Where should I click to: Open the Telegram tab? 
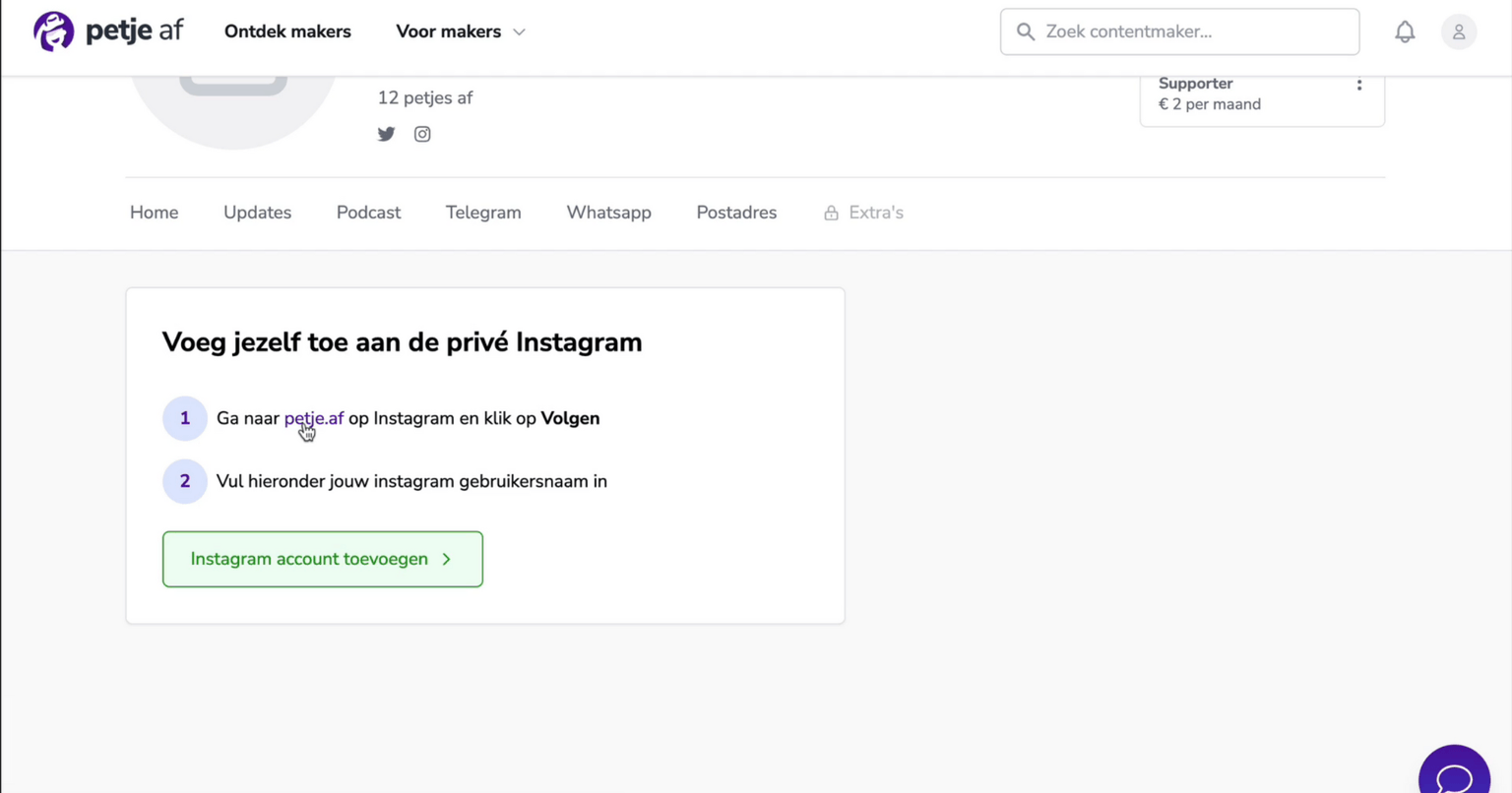(x=483, y=213)
